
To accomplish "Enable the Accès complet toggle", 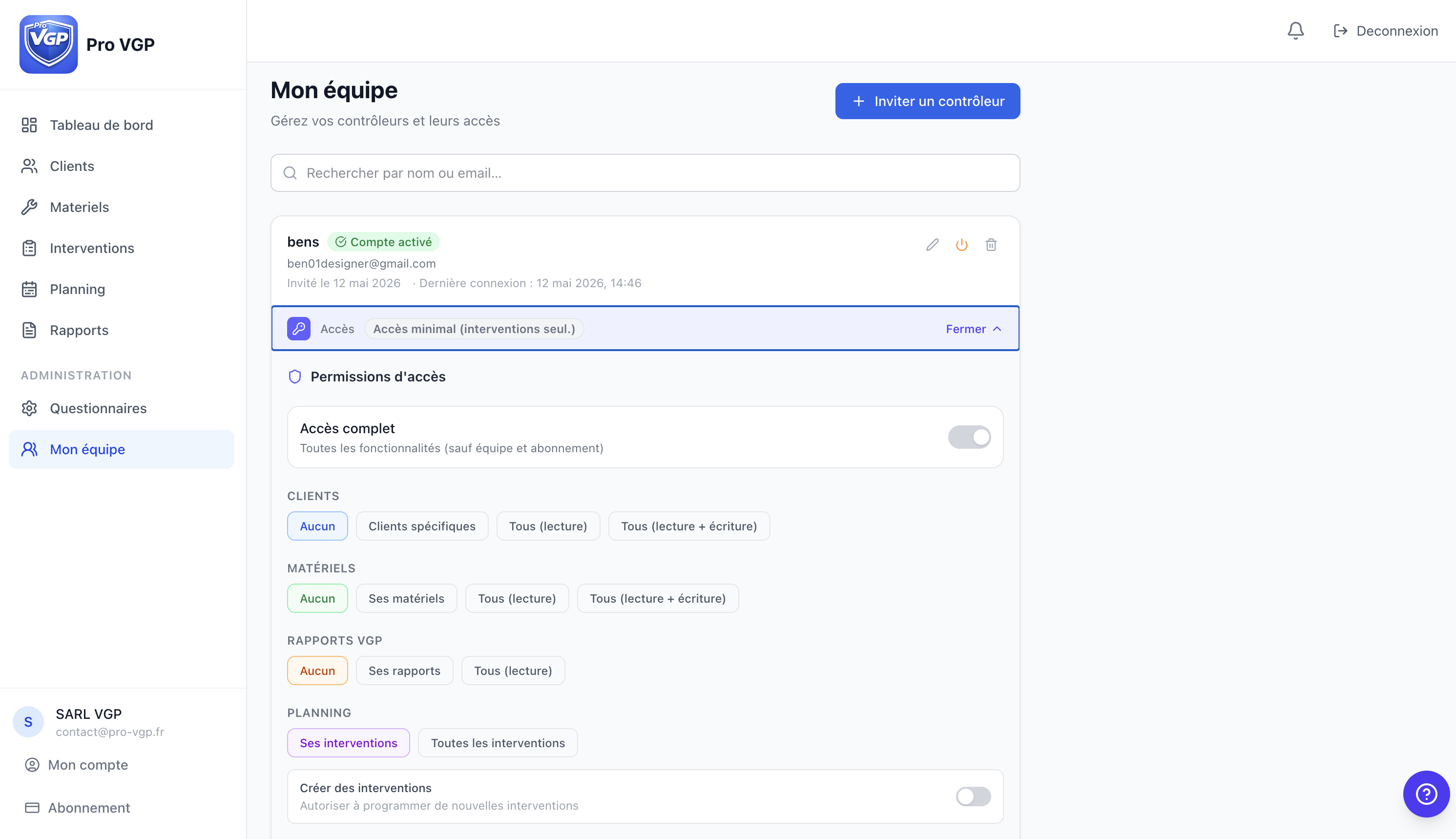I will [x=969, y=437].
